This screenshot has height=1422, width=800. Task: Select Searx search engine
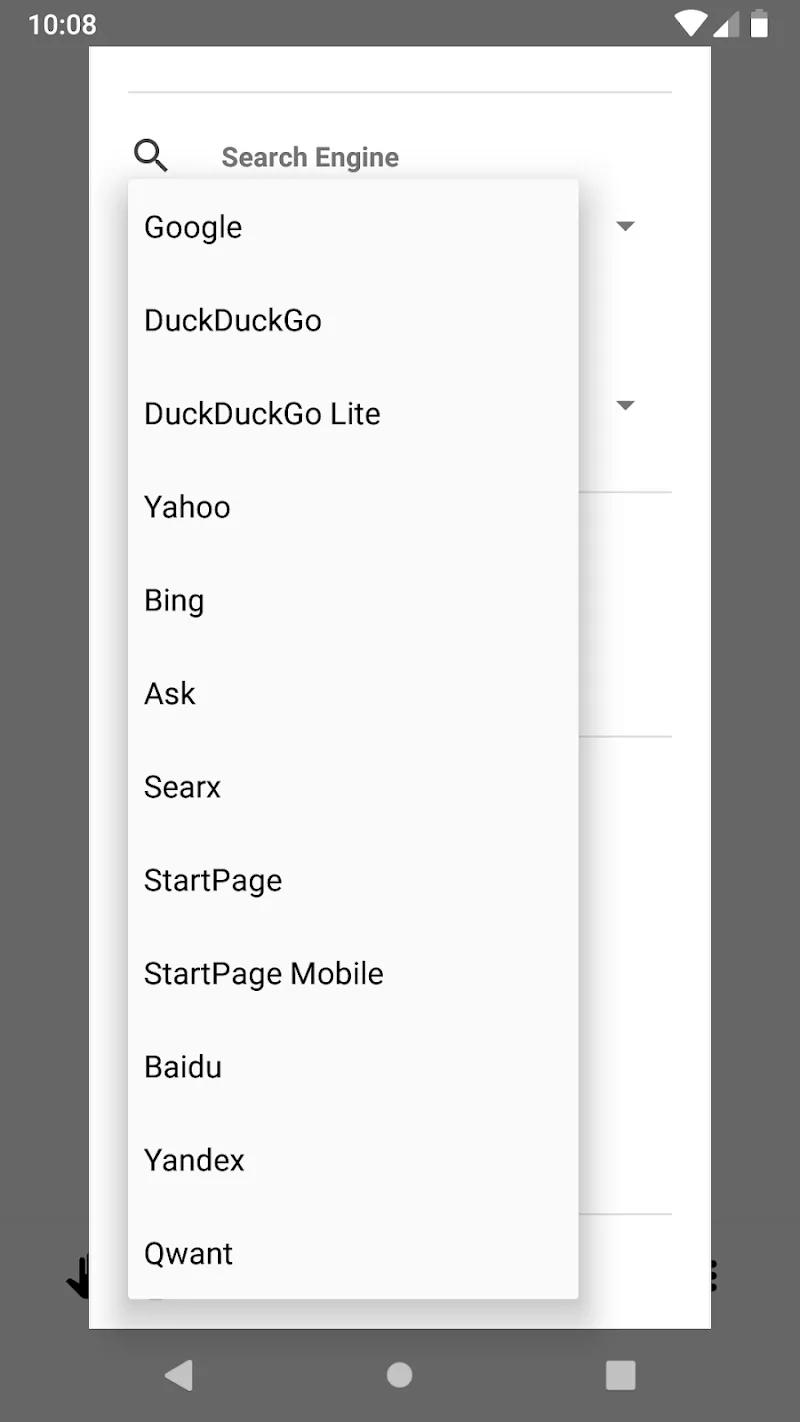tap(182, 787)
